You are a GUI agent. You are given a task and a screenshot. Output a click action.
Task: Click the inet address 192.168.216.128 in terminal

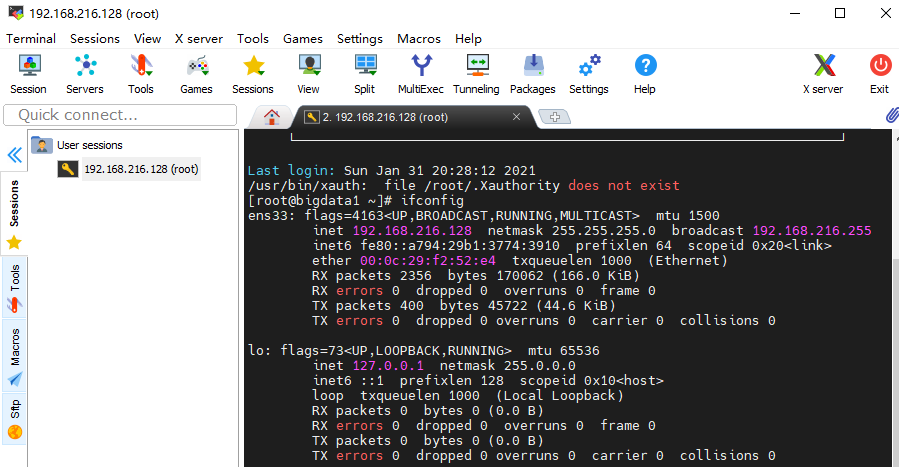[412, 230]
